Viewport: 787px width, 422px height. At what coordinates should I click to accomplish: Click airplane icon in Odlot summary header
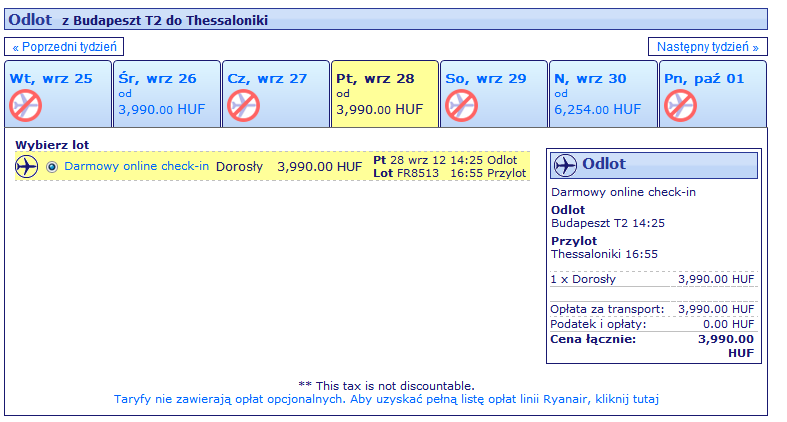[565, 165]
